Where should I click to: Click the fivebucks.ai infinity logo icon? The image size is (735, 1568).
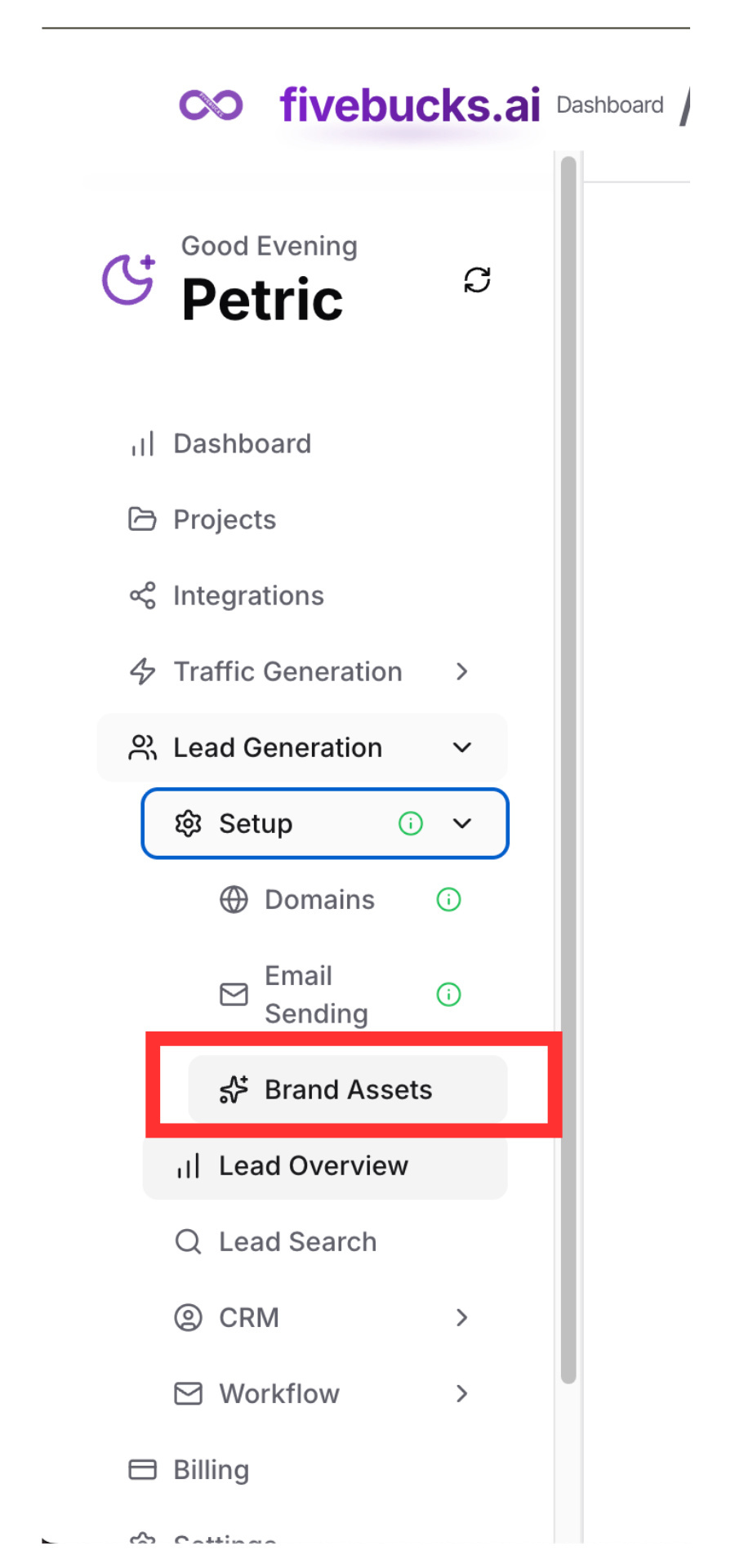point(211,105)
